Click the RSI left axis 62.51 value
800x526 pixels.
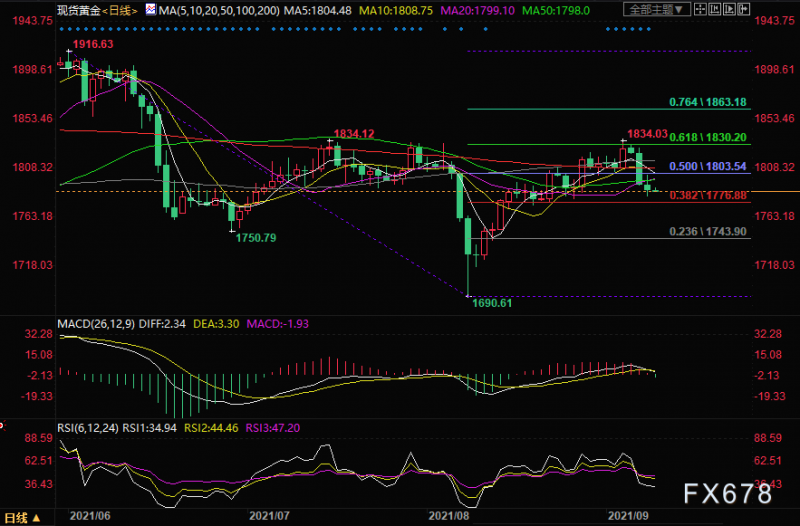(x=39, y=461)
